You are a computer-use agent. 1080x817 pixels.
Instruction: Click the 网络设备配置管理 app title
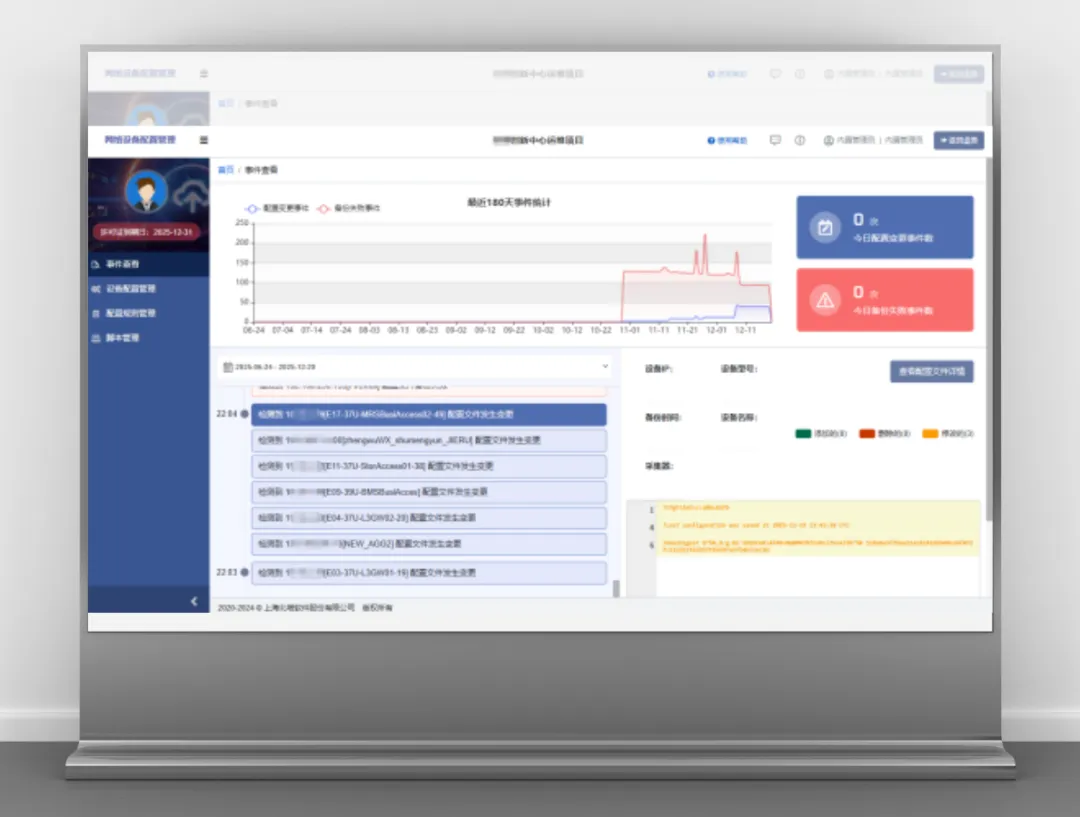click(141, 140)
